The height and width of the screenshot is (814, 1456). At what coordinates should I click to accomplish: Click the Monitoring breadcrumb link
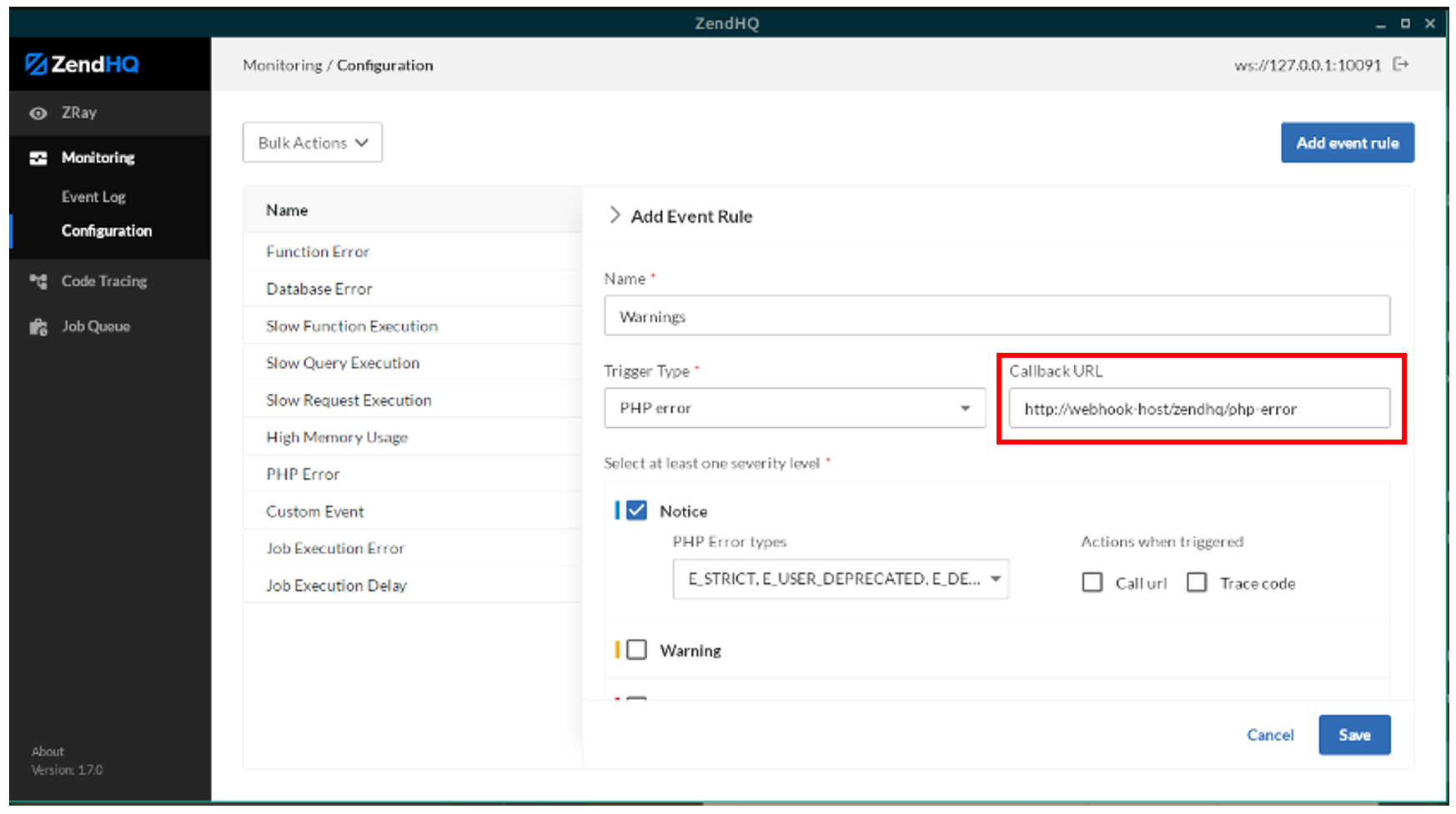click(283, 65)
